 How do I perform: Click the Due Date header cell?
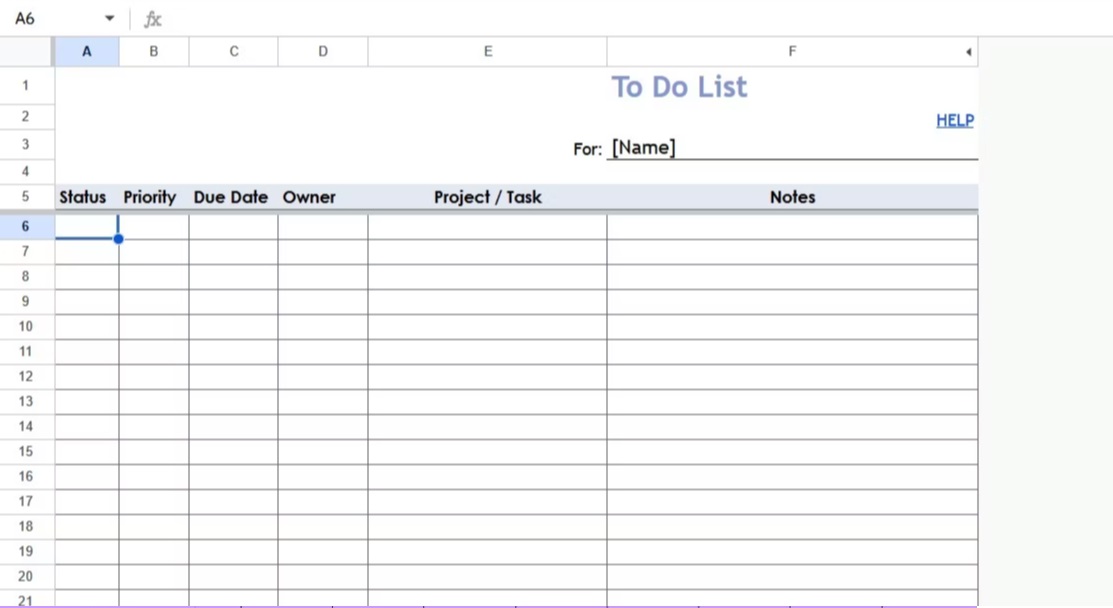tap(231, 197)
